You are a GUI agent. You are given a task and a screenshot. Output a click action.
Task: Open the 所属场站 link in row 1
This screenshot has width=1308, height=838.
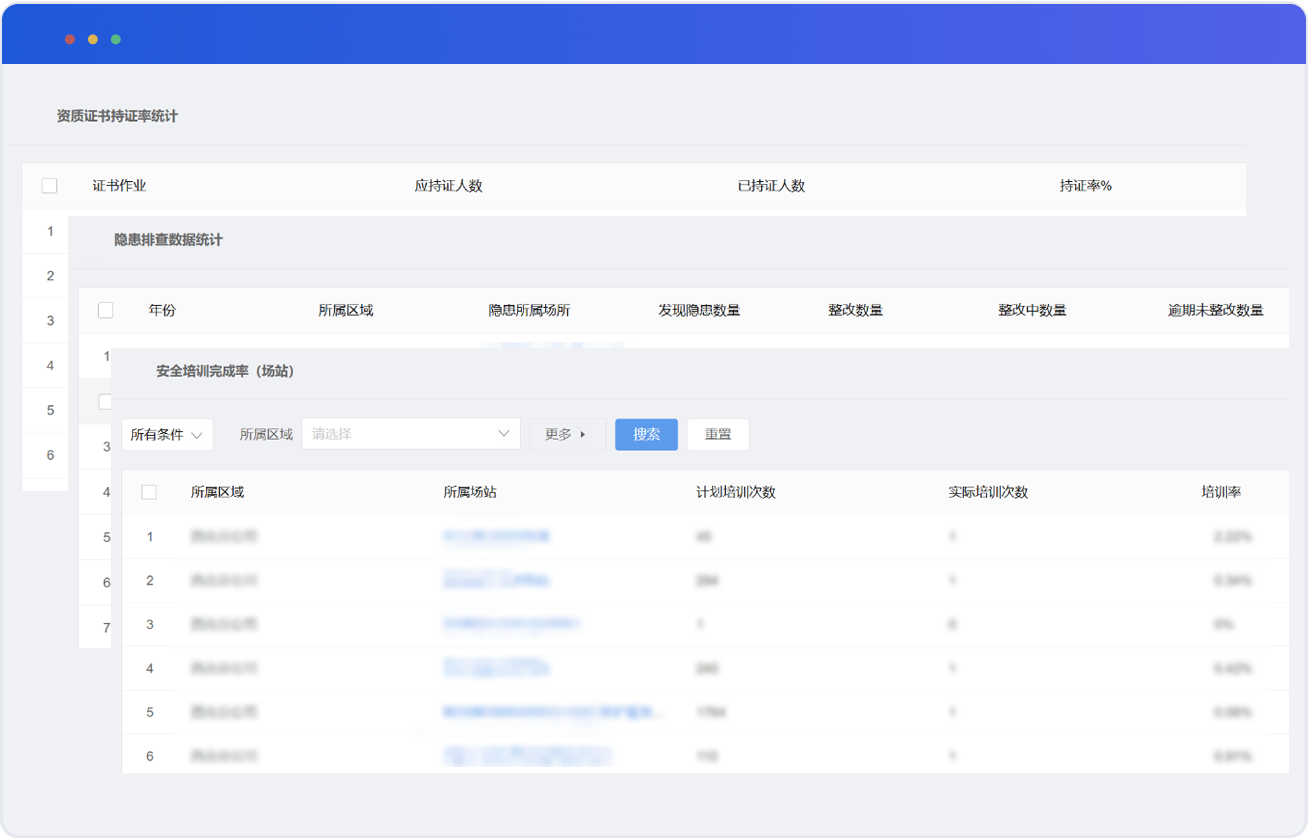496,537
